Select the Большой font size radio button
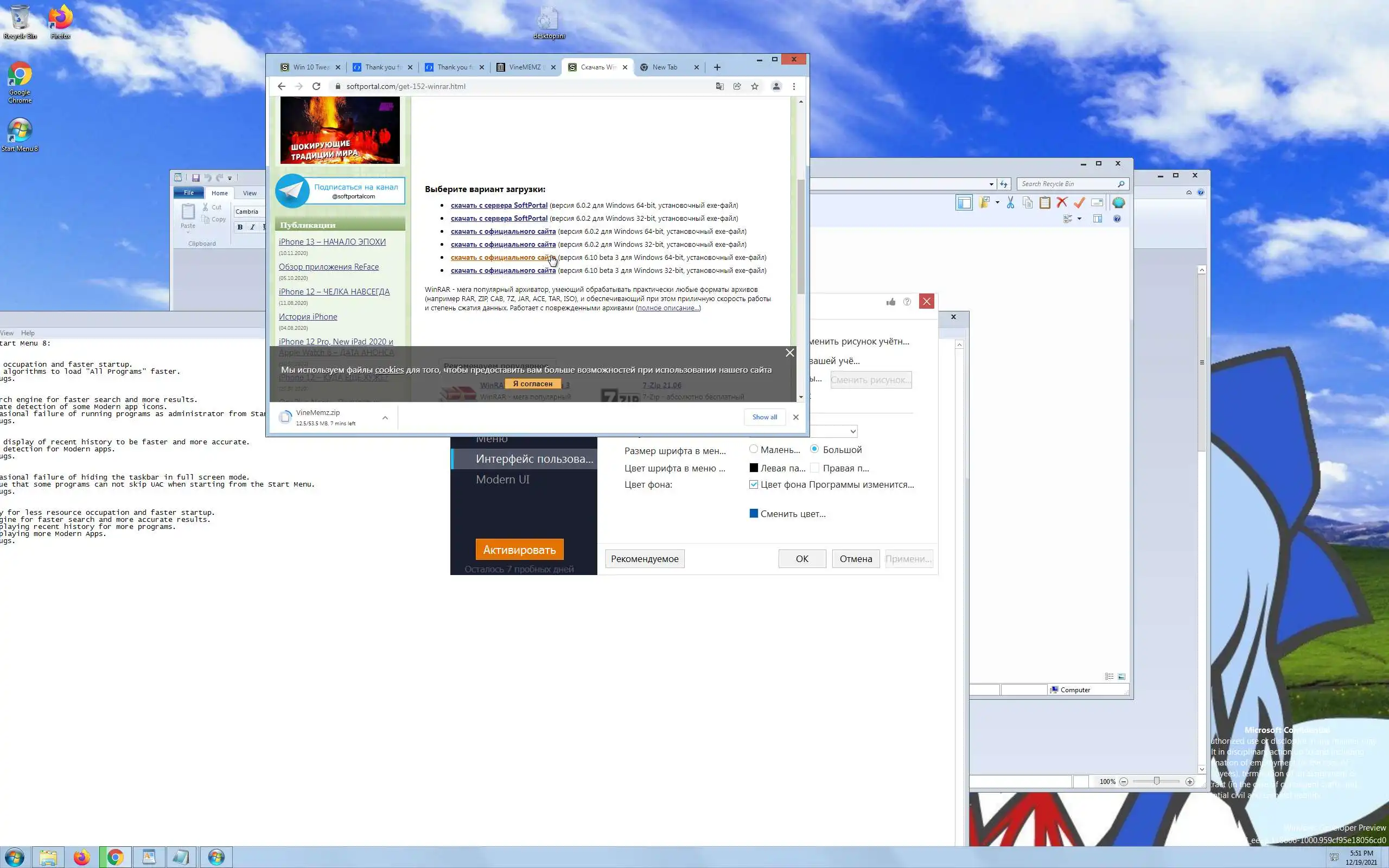This screenshot has width=1389, height=868. [x=814, y=449]
